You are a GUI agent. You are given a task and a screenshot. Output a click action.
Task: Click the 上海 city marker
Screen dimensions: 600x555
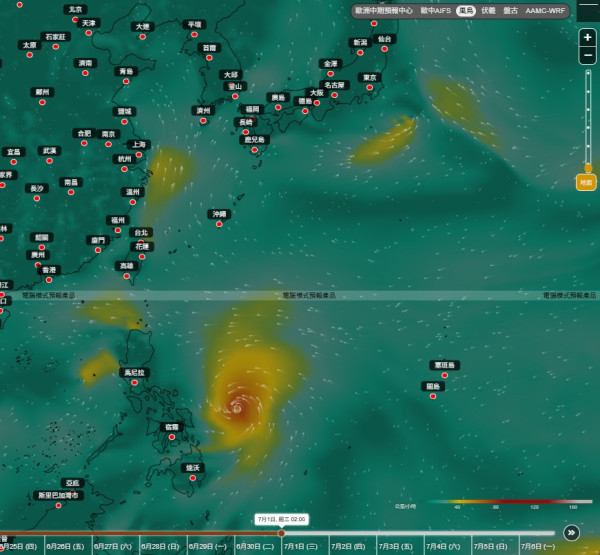point(139,155)
